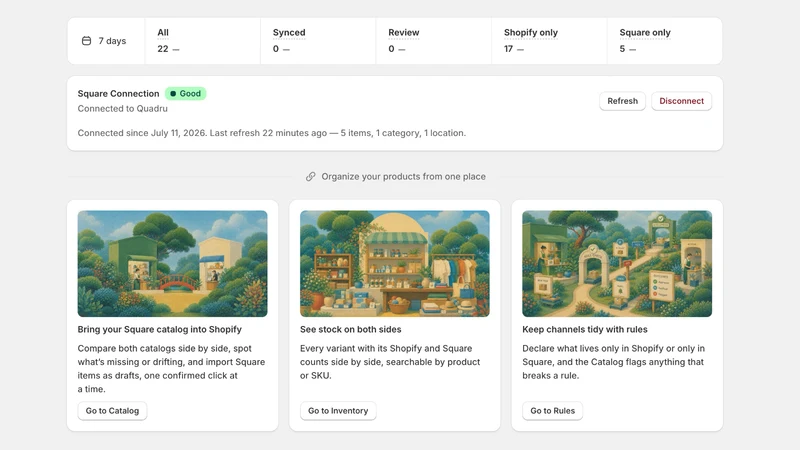Image resolution: width=800 pixels, height=450 pixels.
Task: Click the link icon beside Organize your products
Action: point(310,177)
